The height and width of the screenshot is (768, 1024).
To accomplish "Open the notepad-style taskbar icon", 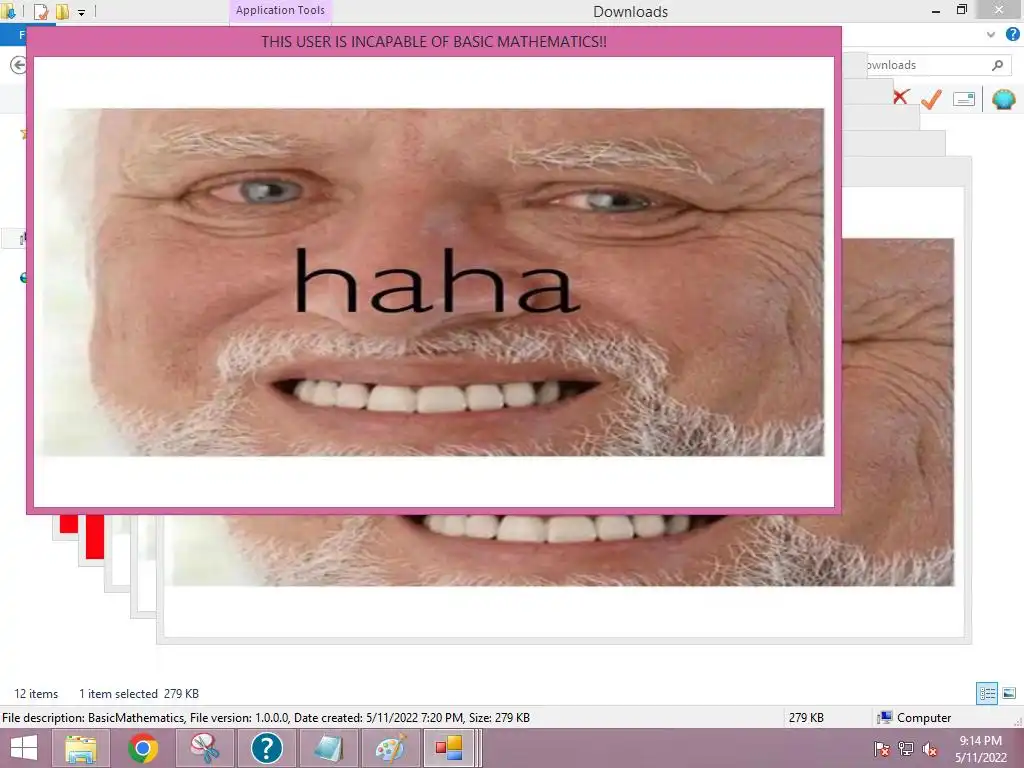I will pos(328,748).
